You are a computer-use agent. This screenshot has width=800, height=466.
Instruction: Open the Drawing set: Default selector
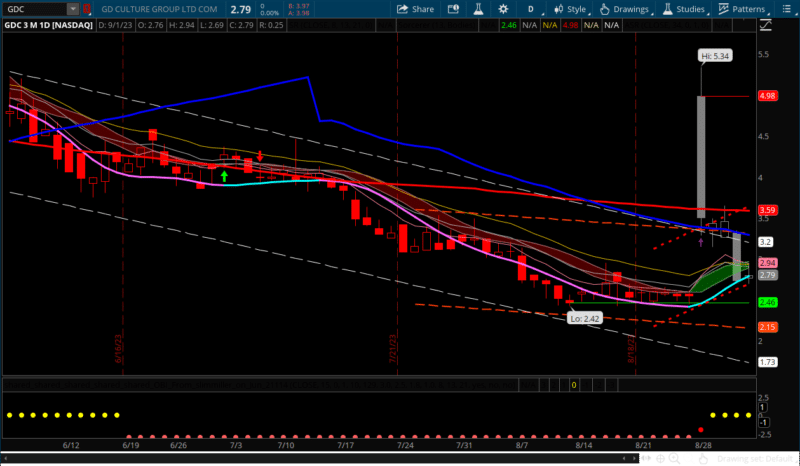tap(755, 459)
